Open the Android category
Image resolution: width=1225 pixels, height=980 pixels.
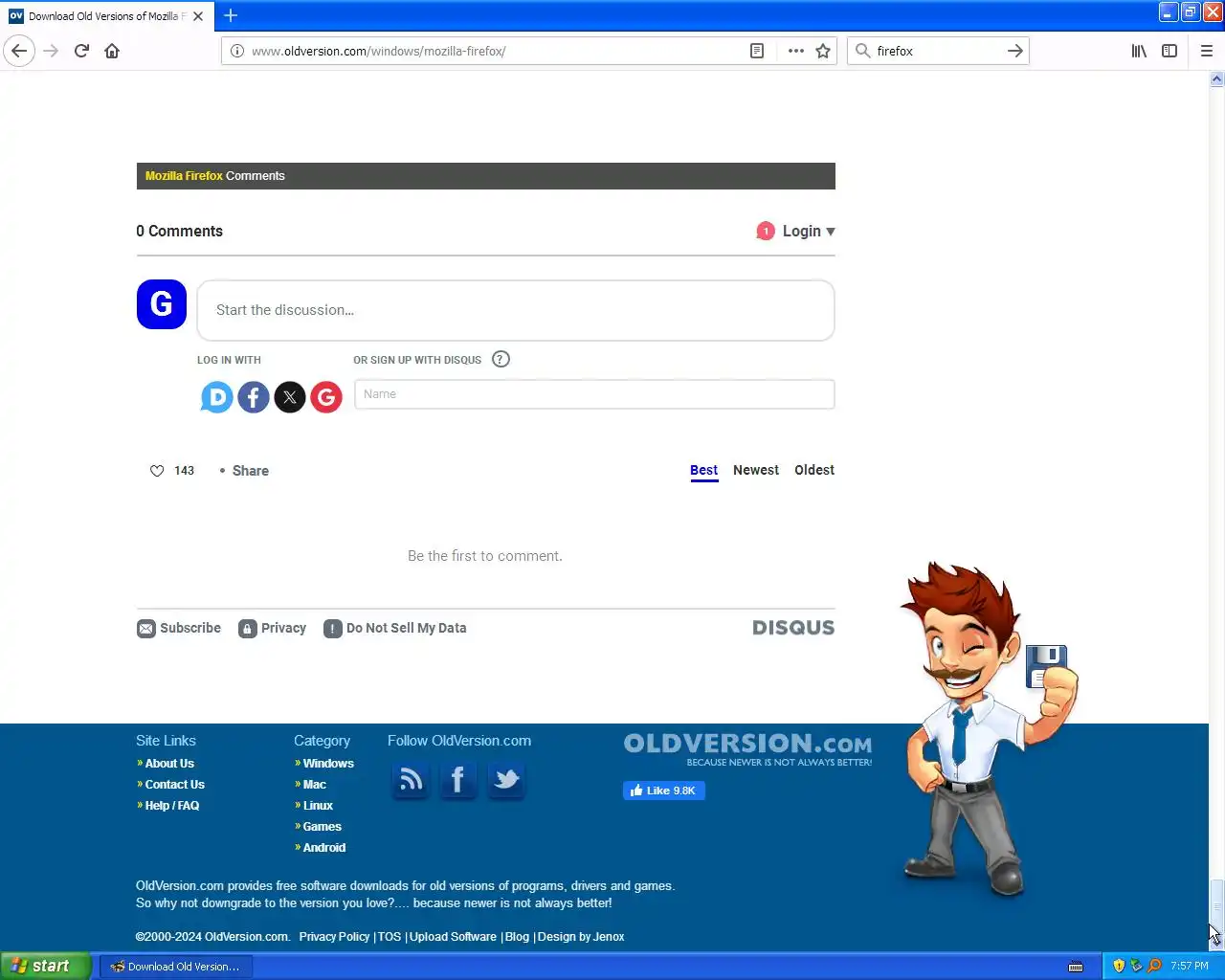click(x=324, y=848)
